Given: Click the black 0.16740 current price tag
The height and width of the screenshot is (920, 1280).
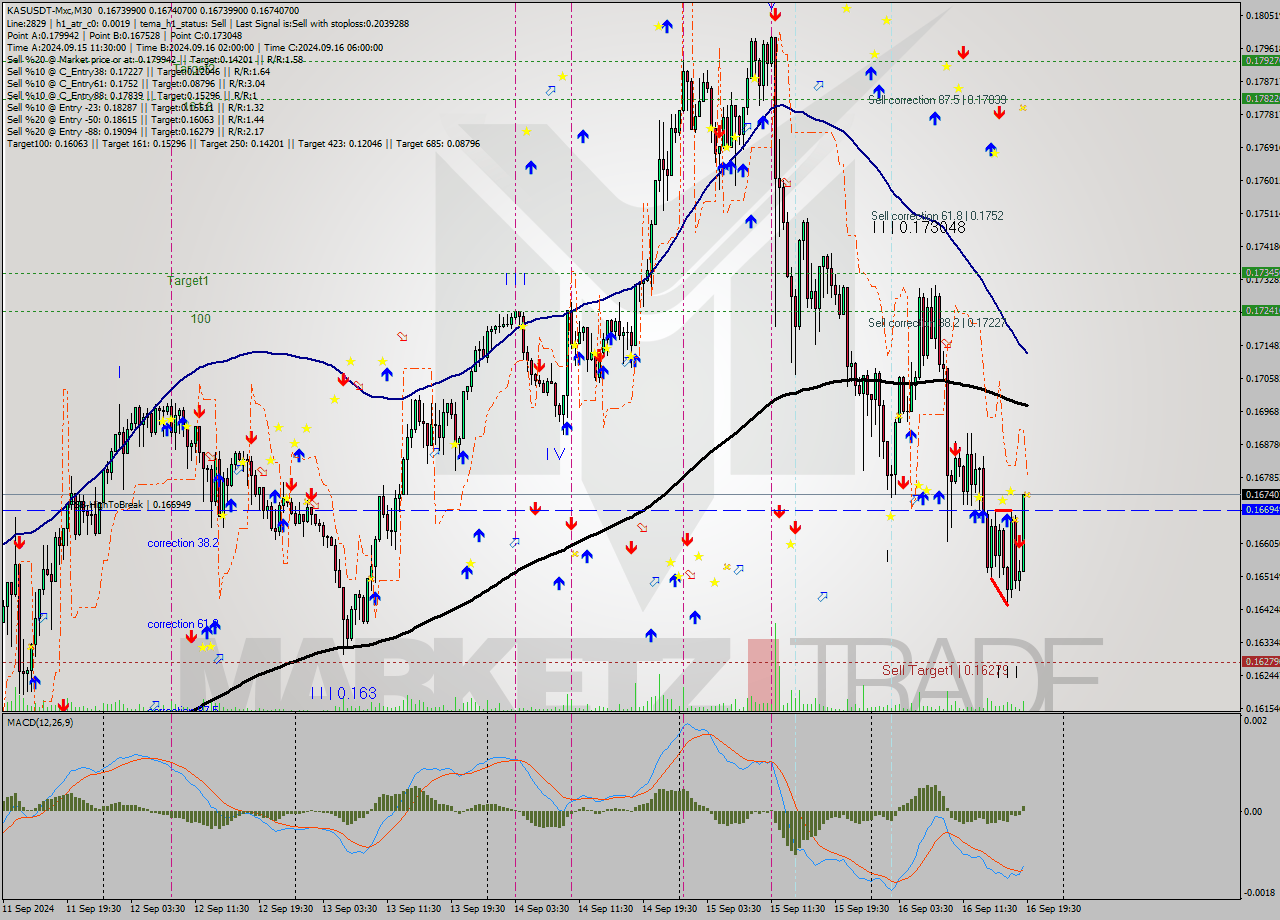Looking at the screenshot, I should click(1260, 494).
